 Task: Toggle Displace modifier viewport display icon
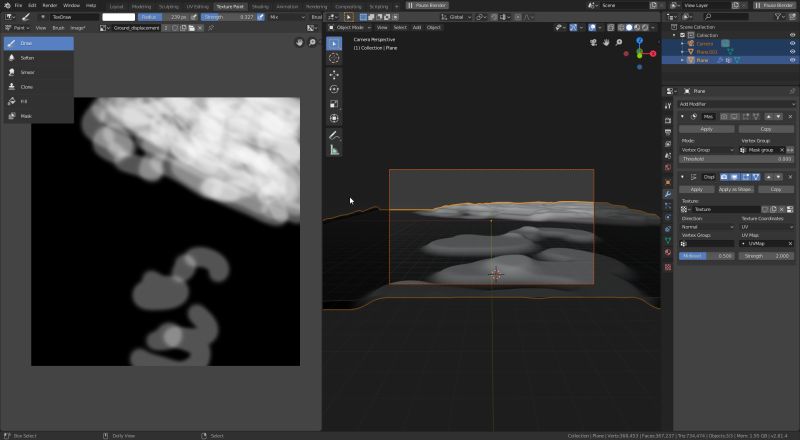click(735, 177)
